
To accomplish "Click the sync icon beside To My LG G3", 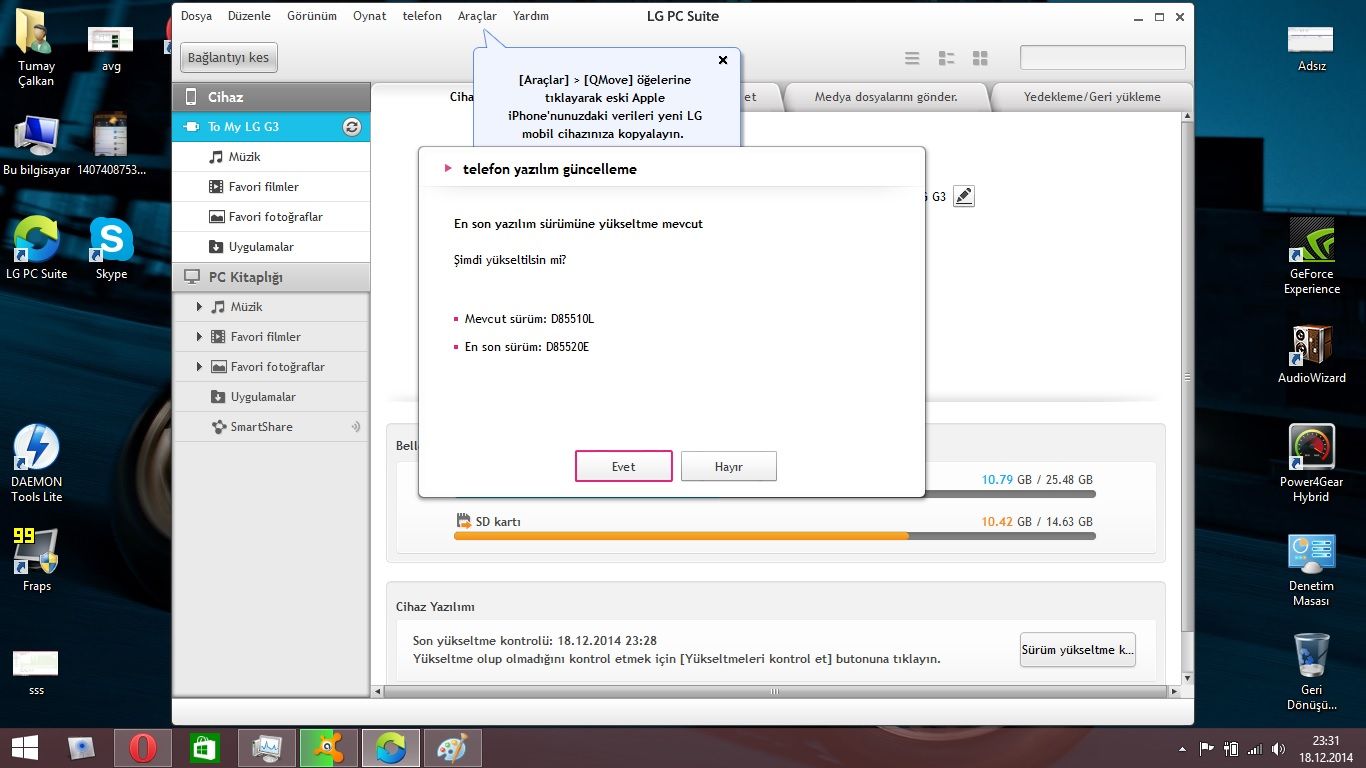I will click(351, 127).
